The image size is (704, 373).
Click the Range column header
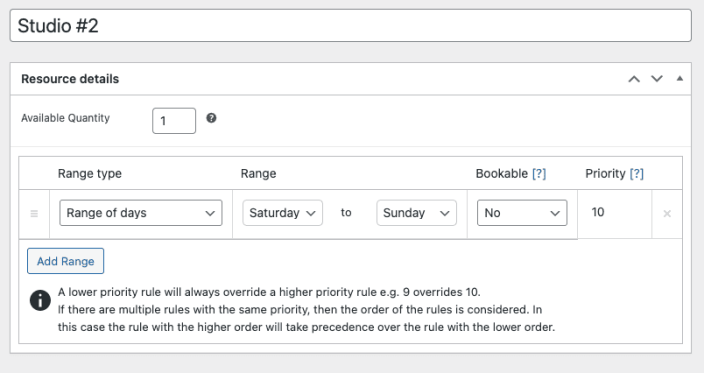(x=259, y=174)
